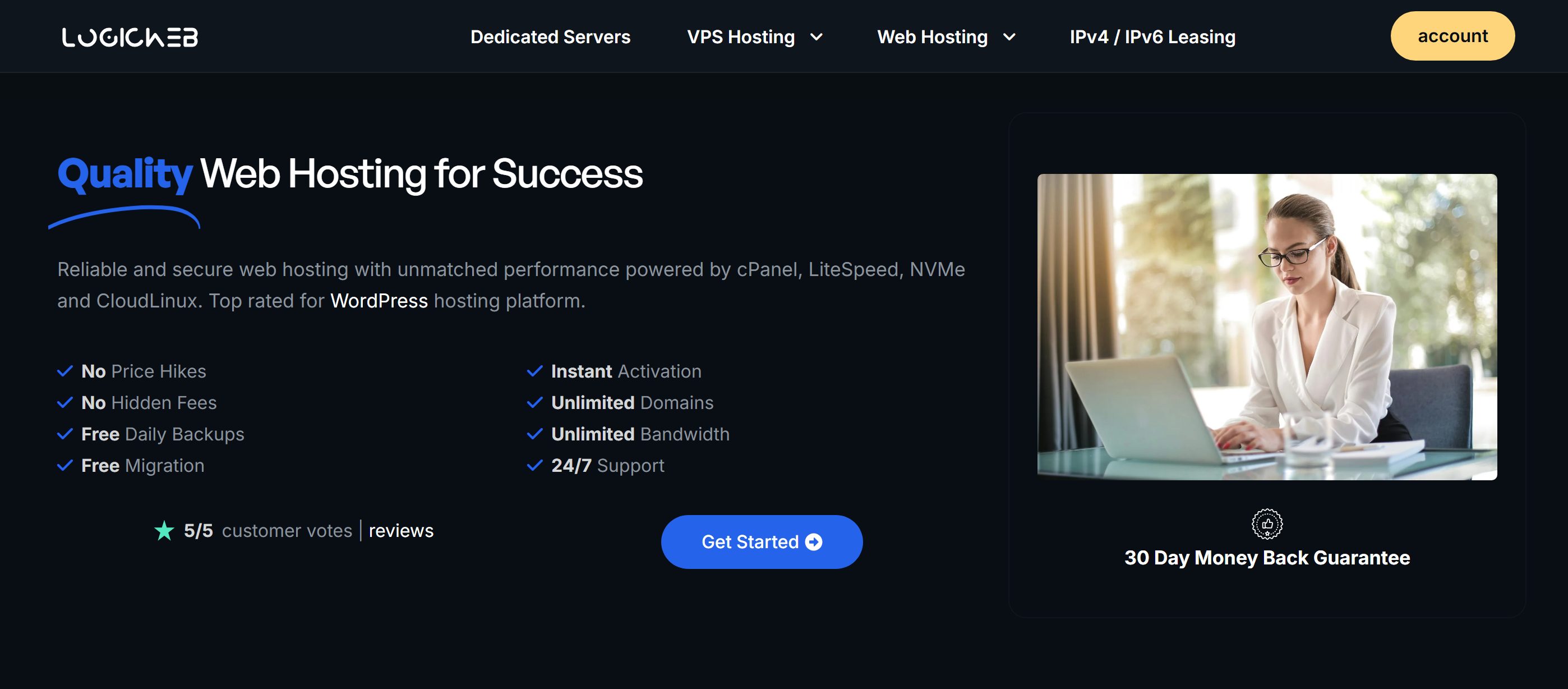Click the checkmark beside Free Daily Backups
The image size is (1568, 689).
(65, 434)
